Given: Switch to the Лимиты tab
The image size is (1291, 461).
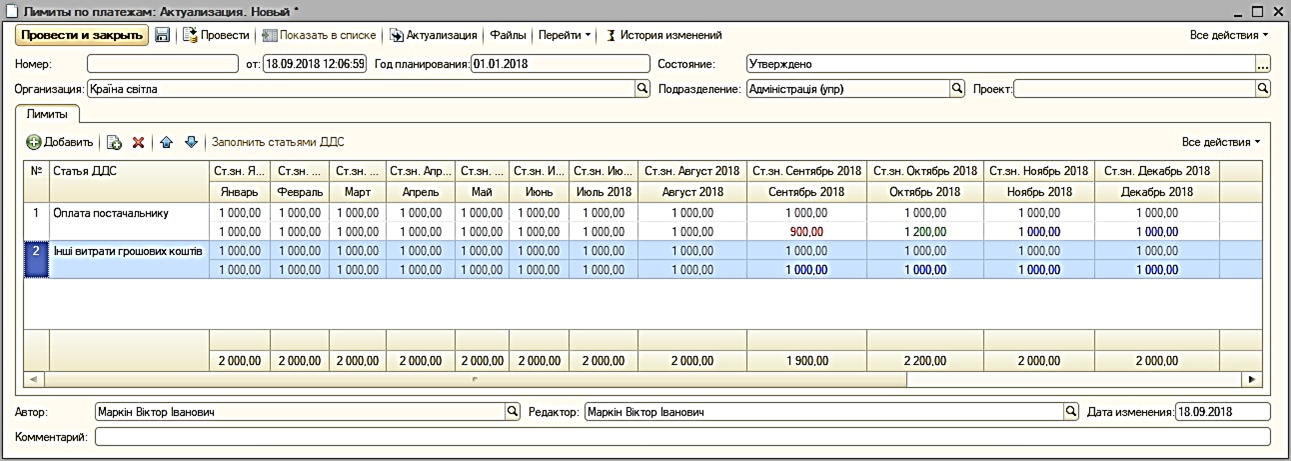Looking at the screenshot, I should click(47, 115).
